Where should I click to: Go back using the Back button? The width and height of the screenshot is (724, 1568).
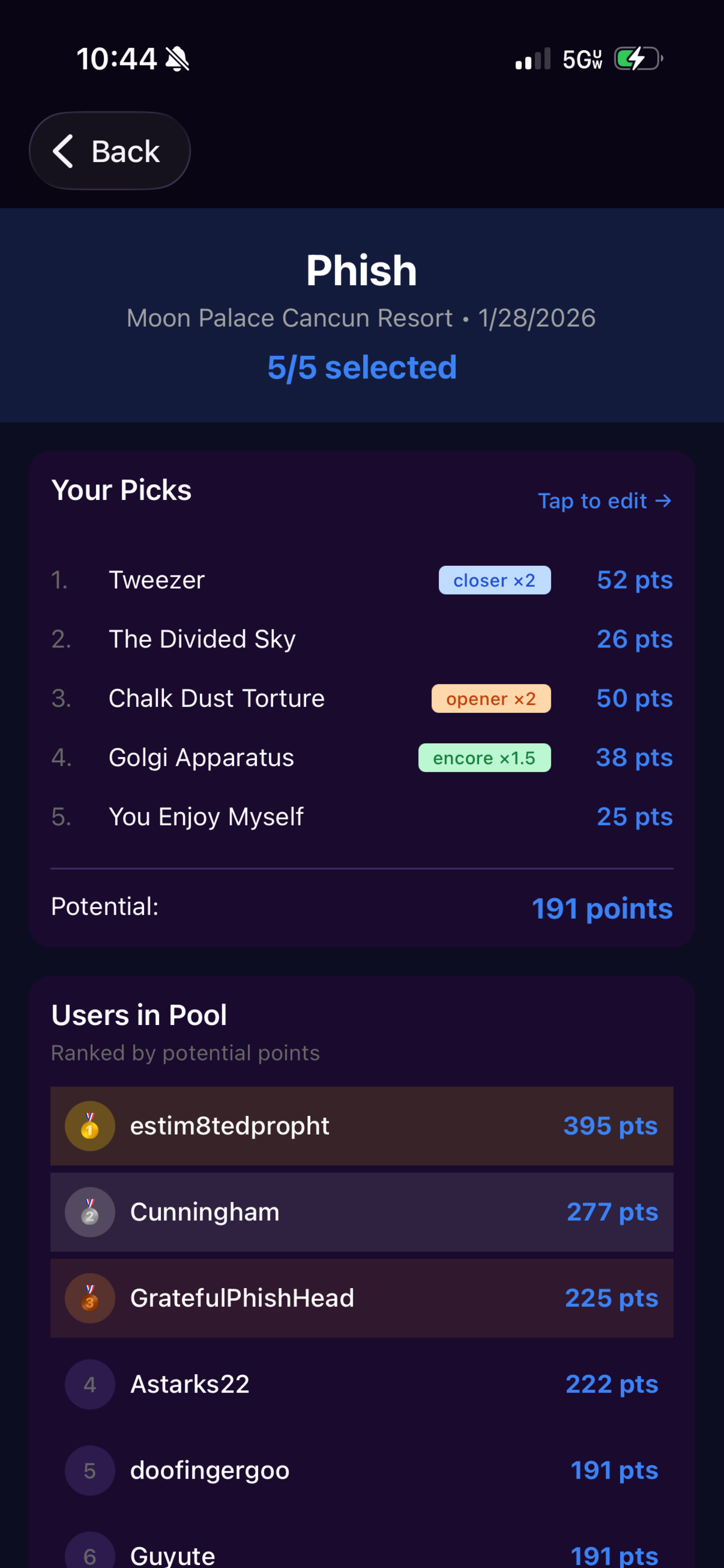(x=110, y=151)
